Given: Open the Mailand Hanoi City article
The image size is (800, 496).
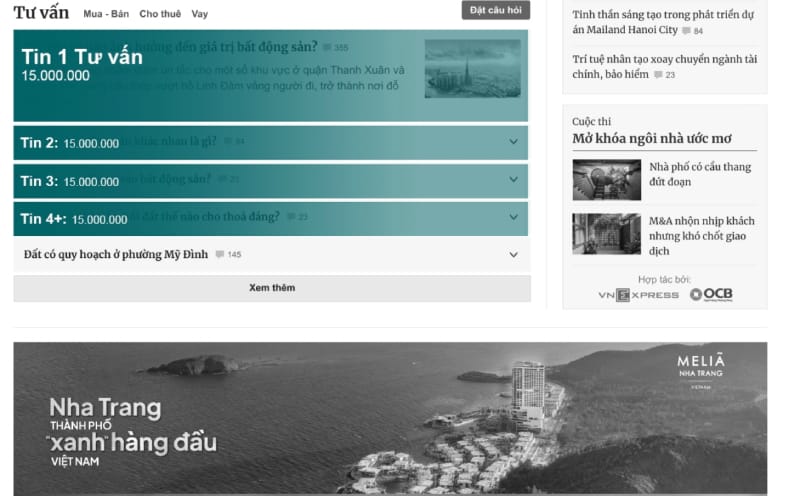Looking at the screenshot, I should click(x=663, y=22).
